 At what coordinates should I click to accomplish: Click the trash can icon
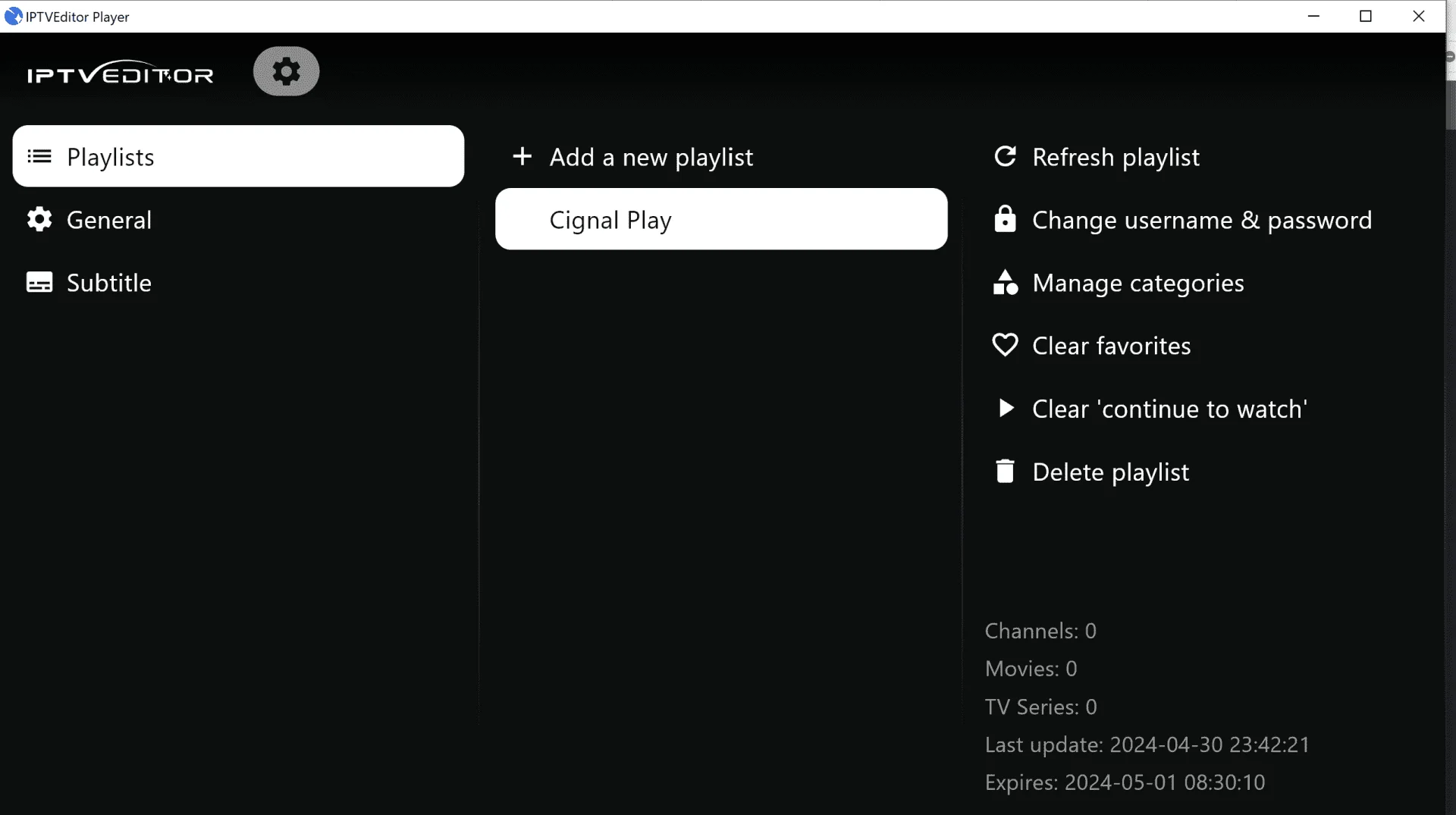pos(1005,471)
